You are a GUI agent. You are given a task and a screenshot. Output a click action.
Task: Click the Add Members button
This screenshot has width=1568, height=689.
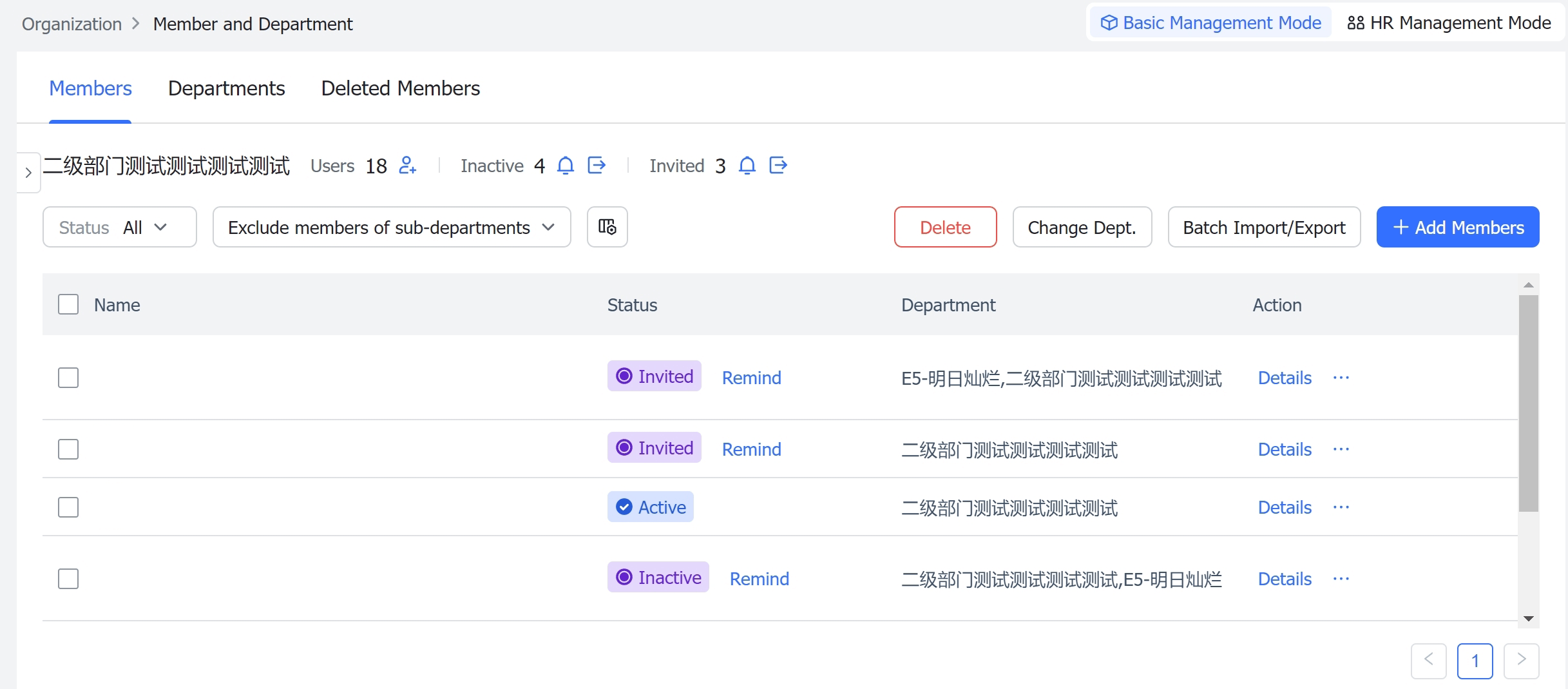pos(1458,227)
